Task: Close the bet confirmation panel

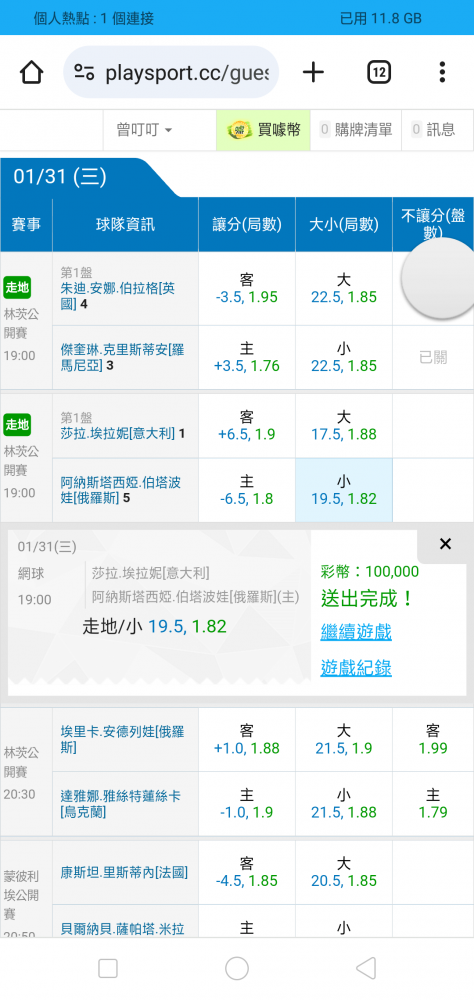Action: pos(445,544)
